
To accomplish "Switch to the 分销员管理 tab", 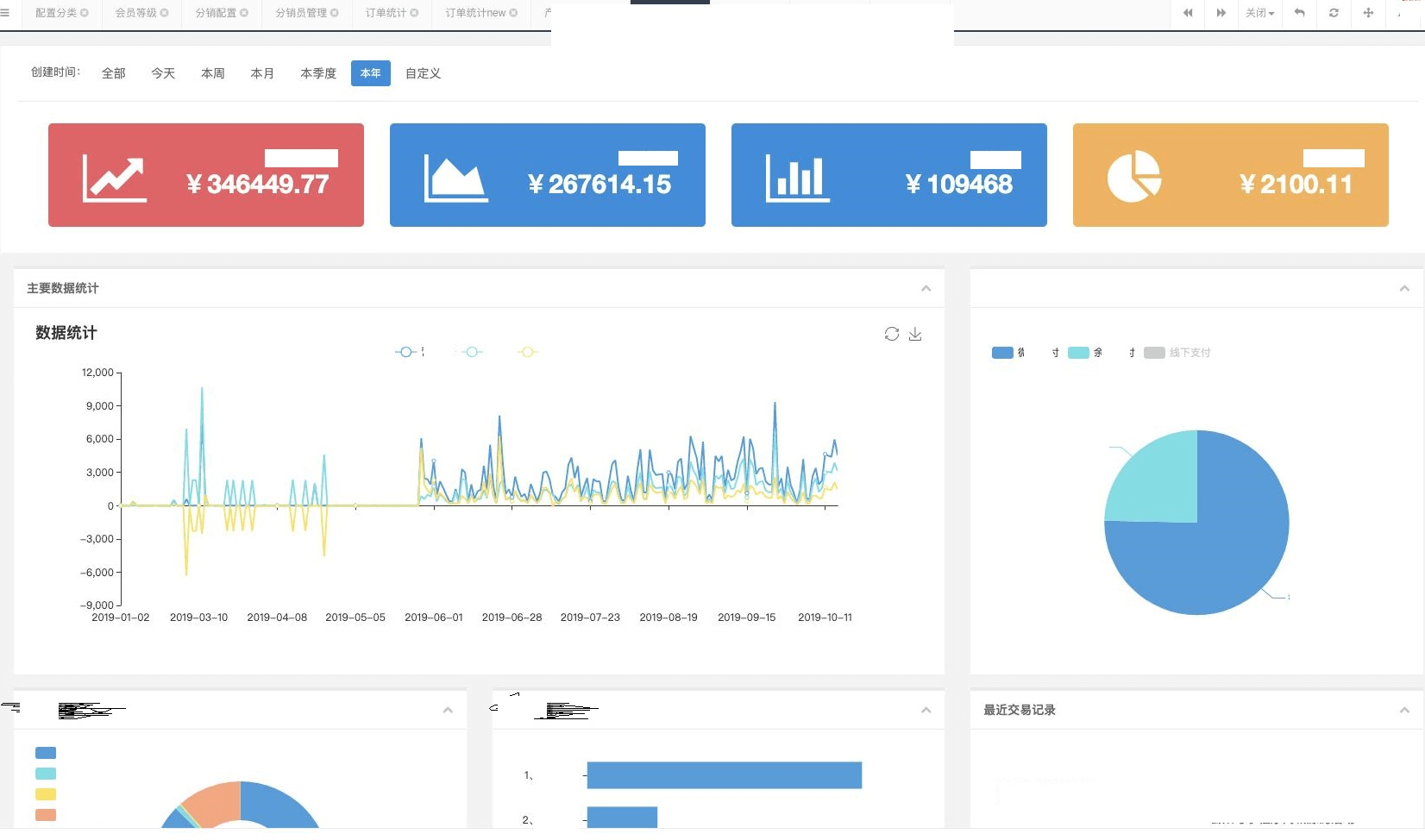I will point(301,13).
